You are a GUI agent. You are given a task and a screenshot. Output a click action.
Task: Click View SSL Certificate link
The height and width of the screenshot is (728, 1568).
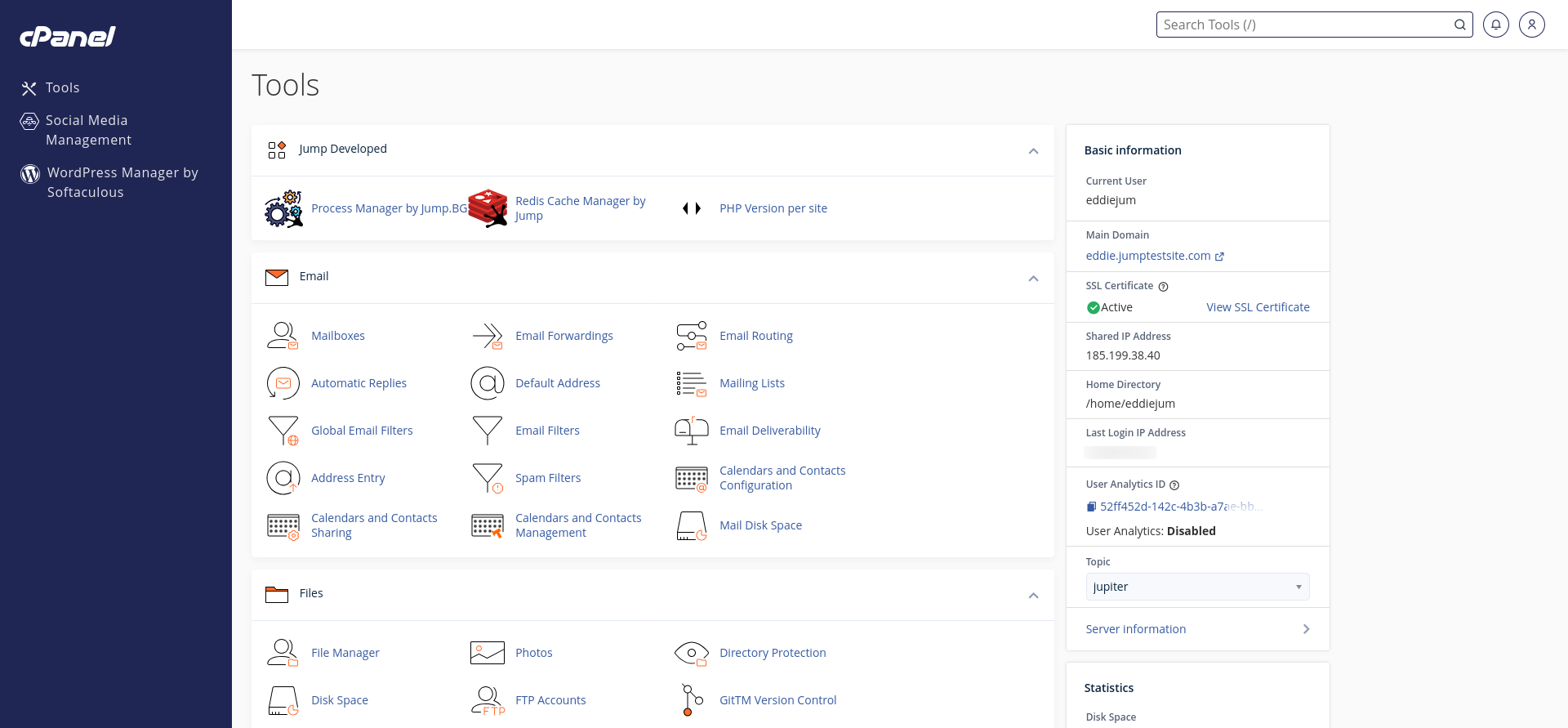(1258, 307)
